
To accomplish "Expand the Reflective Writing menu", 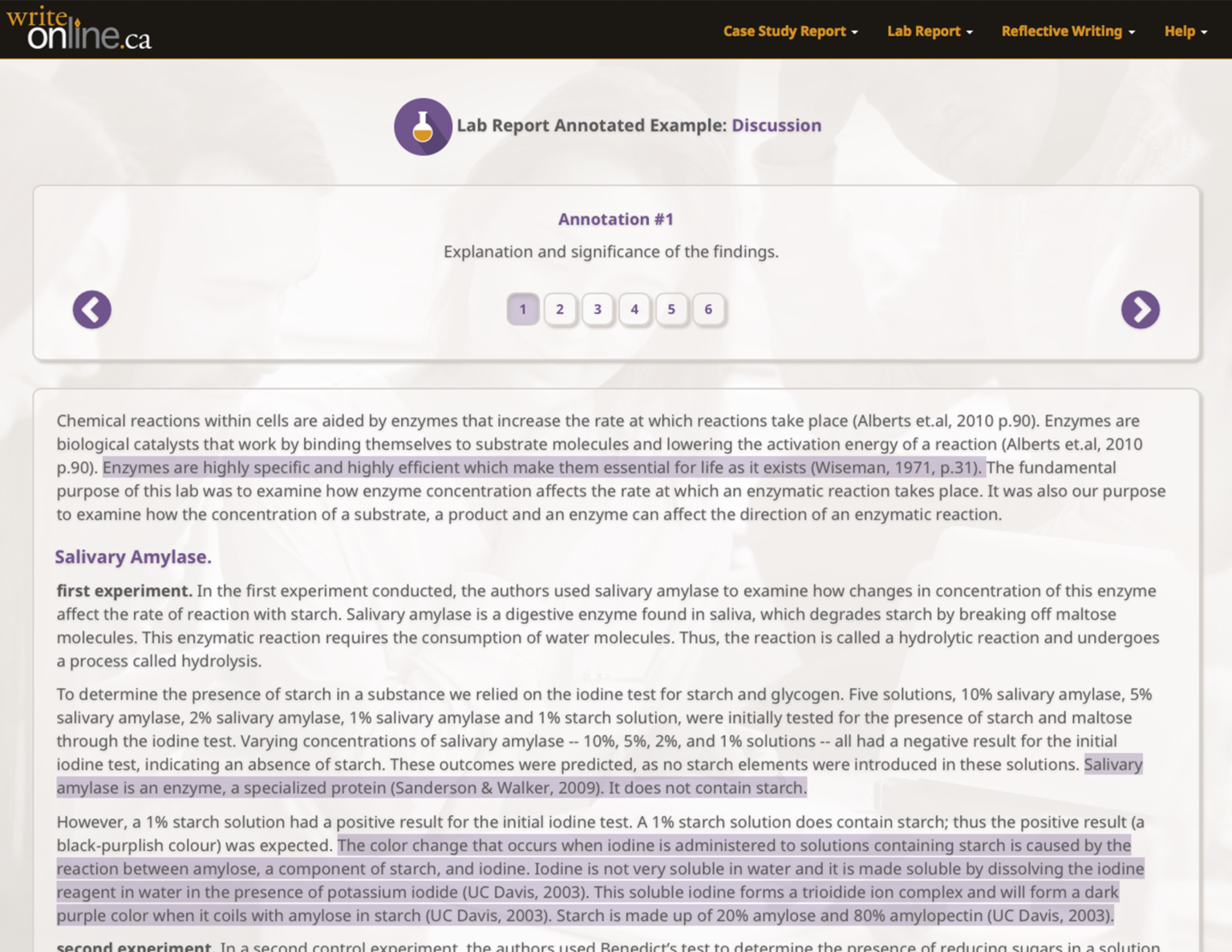I will click(1068, 31).
